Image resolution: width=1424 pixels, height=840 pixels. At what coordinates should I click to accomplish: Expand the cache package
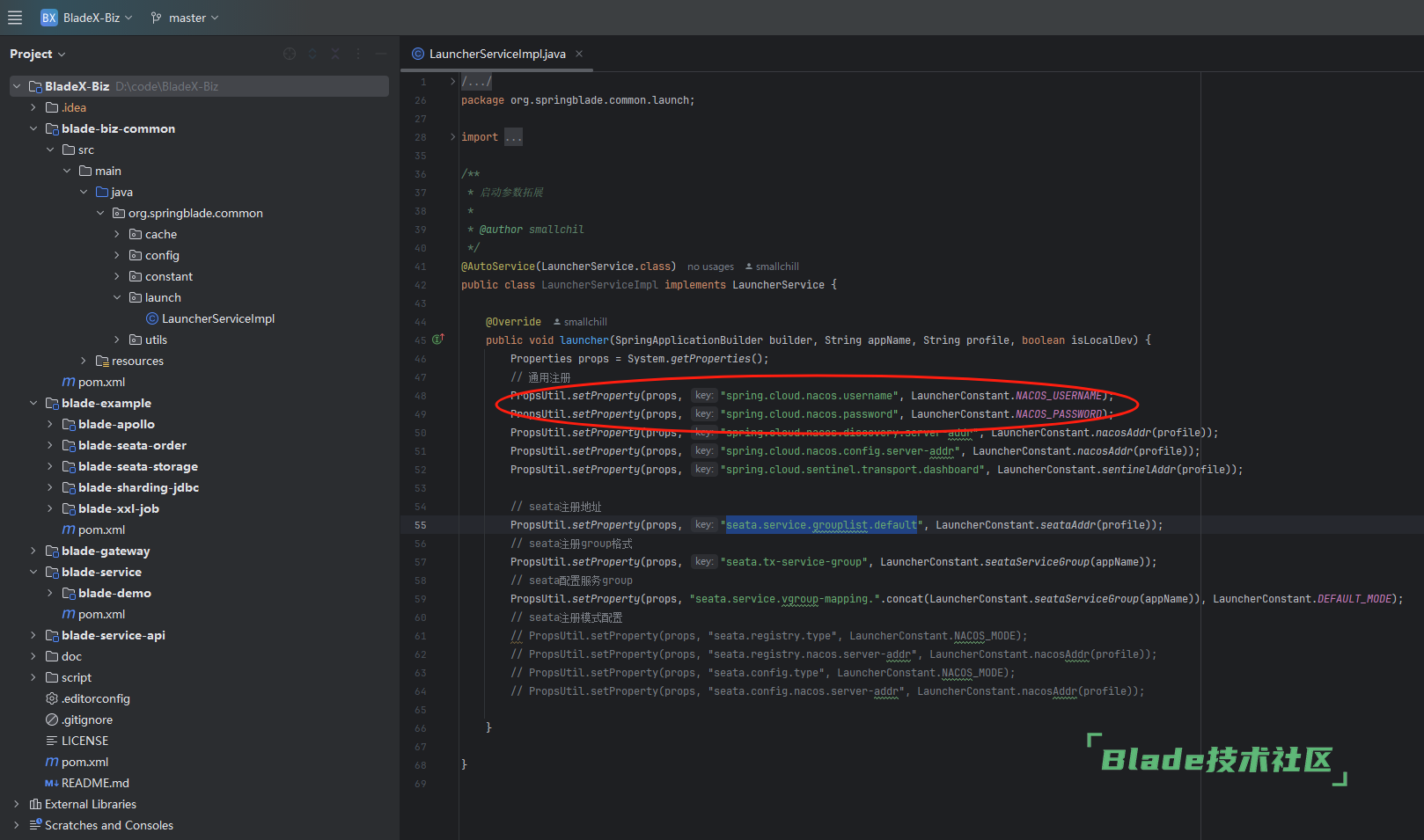pos(117,234)
